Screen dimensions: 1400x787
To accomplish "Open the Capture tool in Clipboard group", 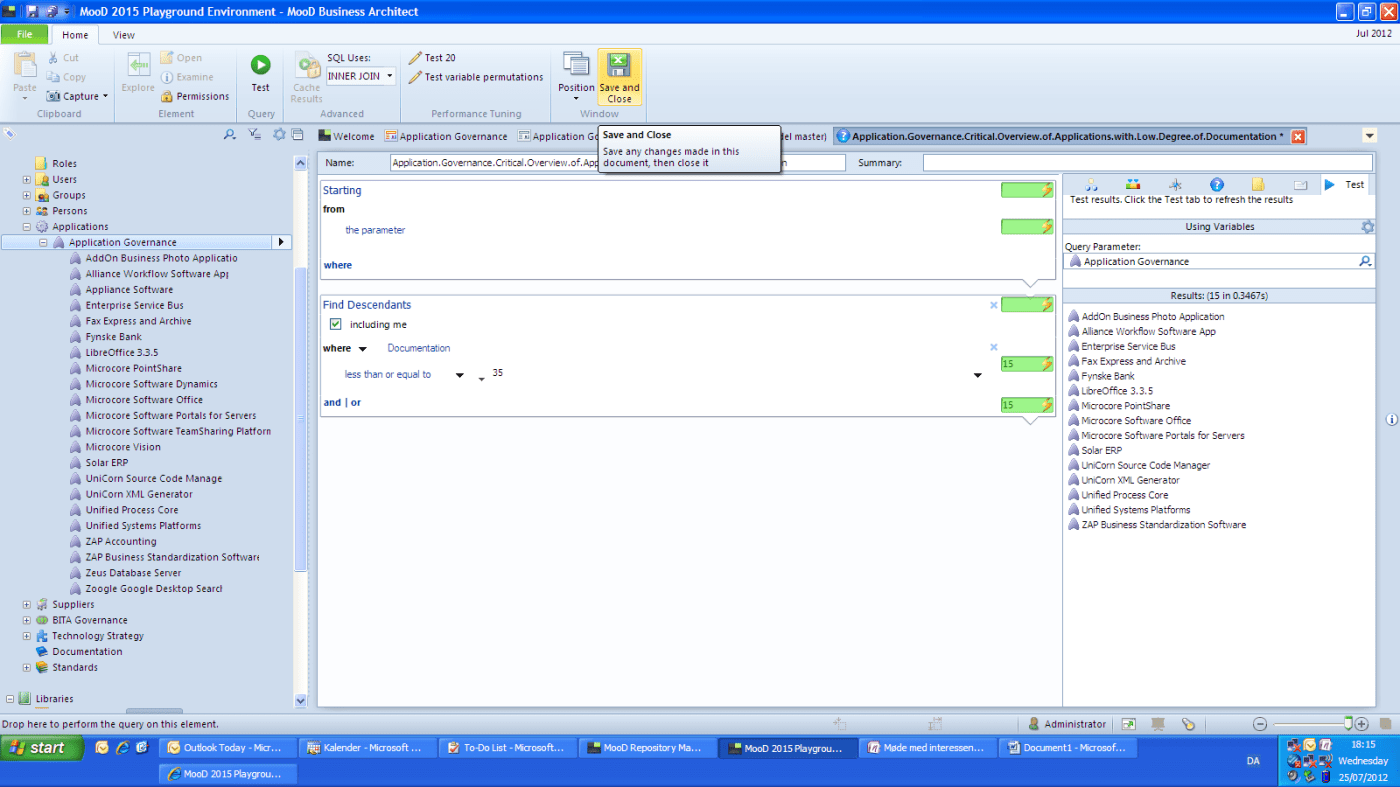I will point(78,97).
